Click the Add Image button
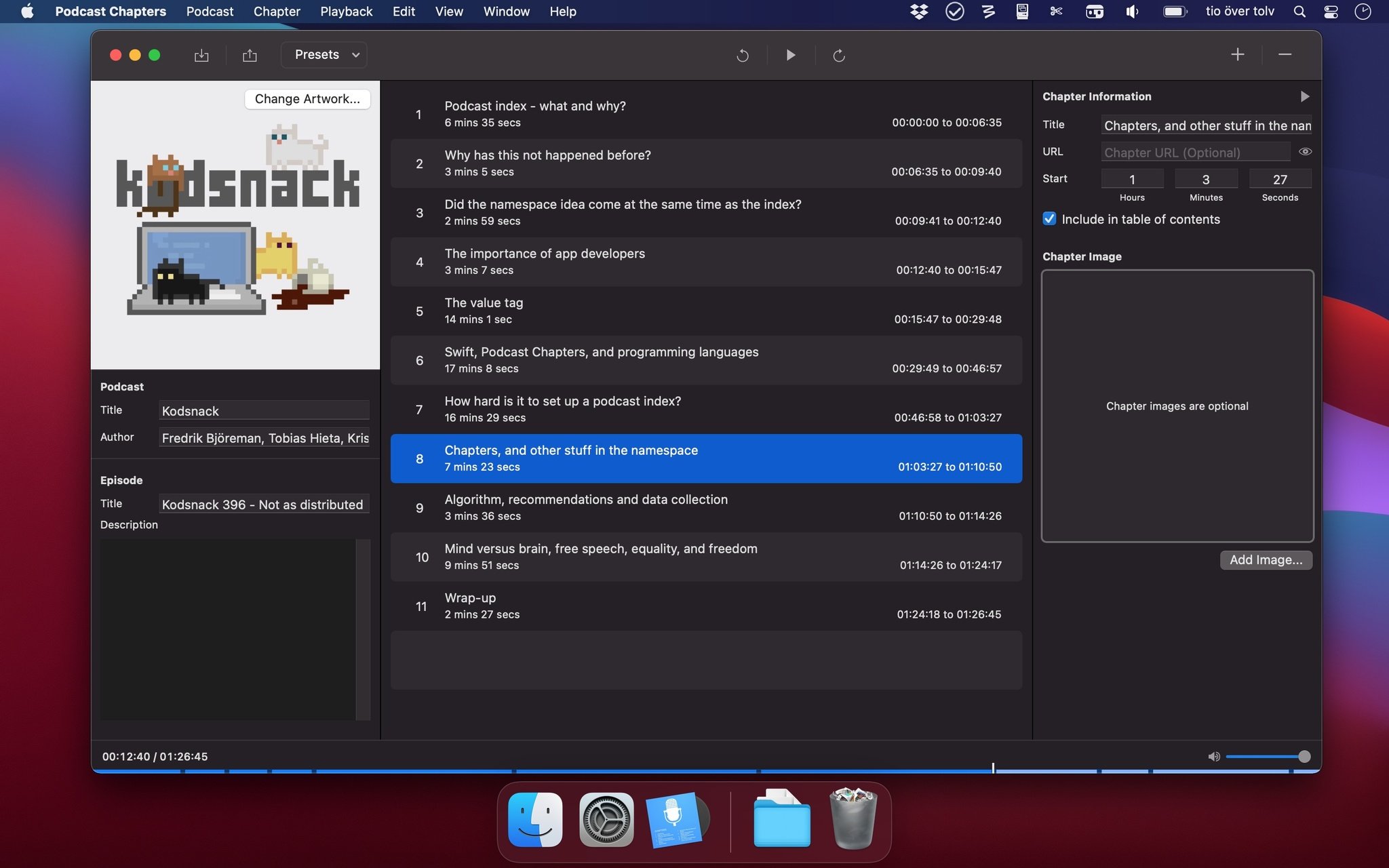1389x868 pixels. 1266,559
